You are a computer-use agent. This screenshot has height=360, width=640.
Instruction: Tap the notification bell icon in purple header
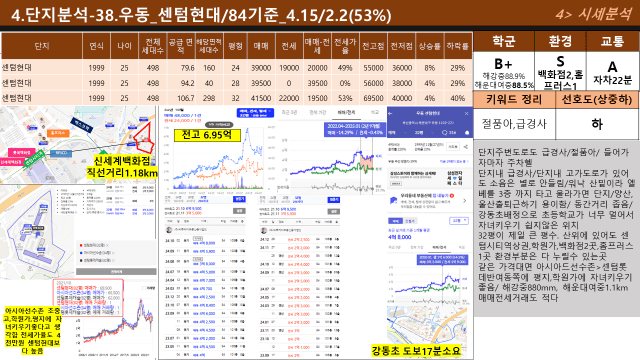point(467,133)
